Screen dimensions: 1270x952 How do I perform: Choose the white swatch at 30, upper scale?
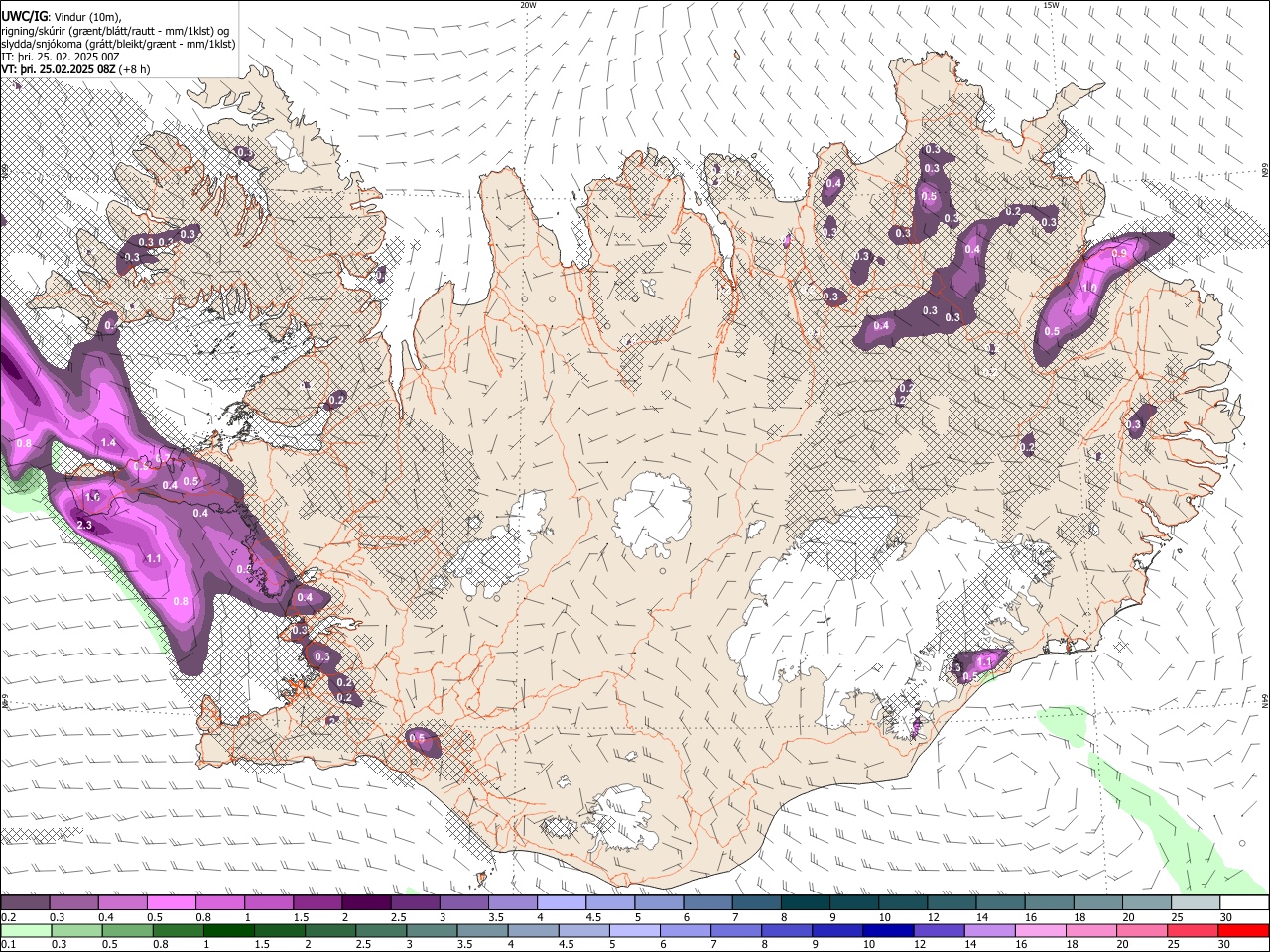tap(1244, 903)
